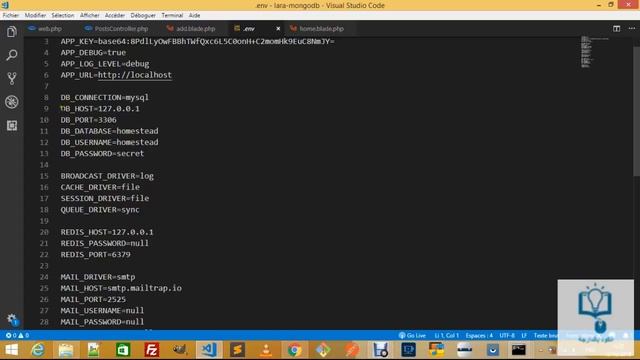The height and width of the screenshot is (360, 640).
Task: Click the DB_CONNECTION=mysql line
Action: [x=104, y=98]
